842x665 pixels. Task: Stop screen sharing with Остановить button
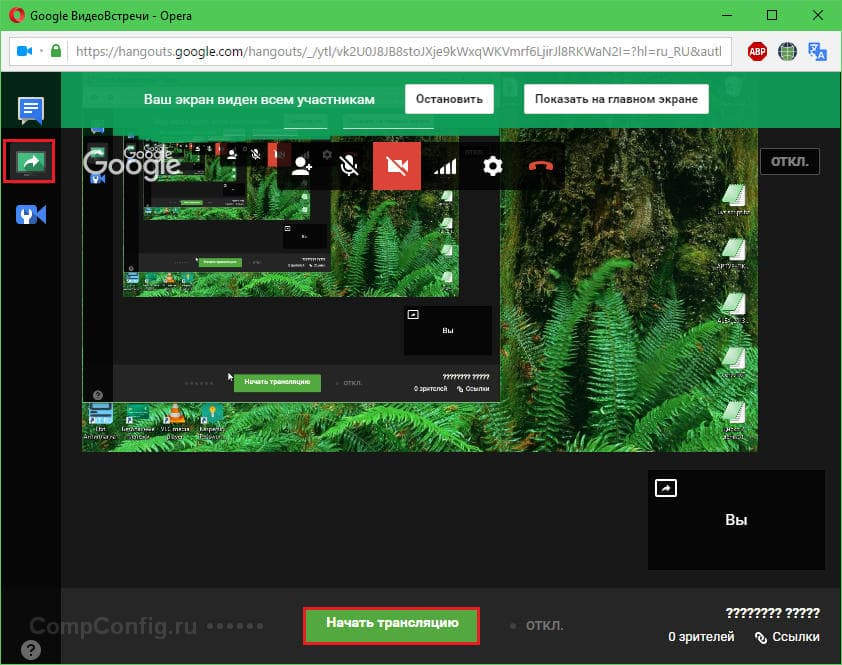(x=449, y=99)
